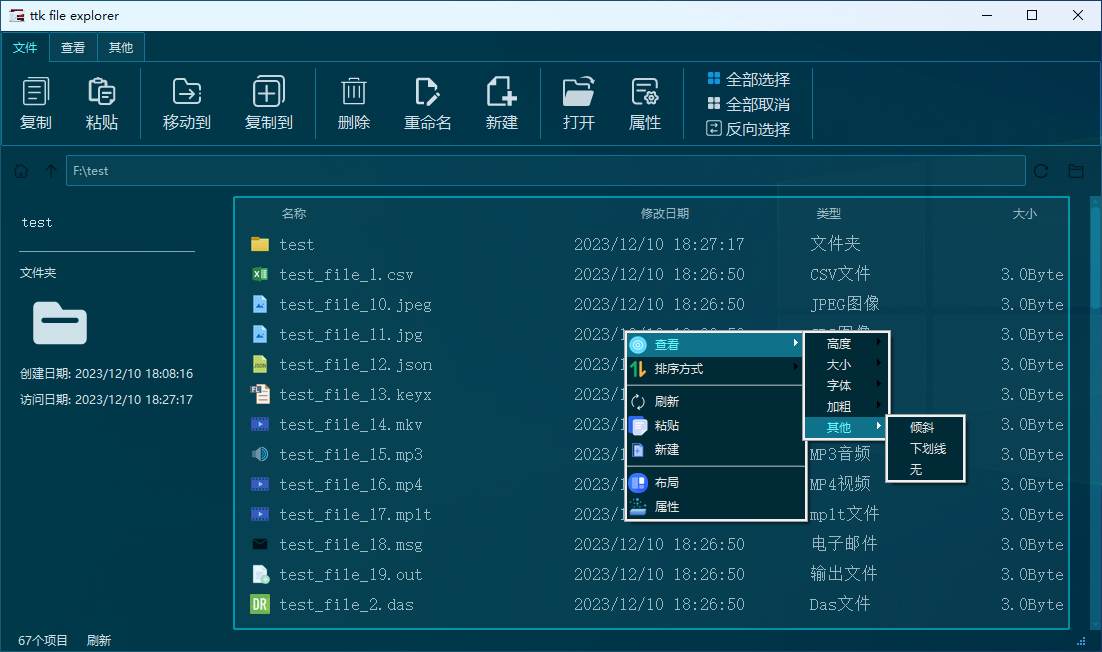Click the folder icon at far right of path bar
This screenshot has height=652, width=1102.
pyautogui.click(x=1075, y=171)
